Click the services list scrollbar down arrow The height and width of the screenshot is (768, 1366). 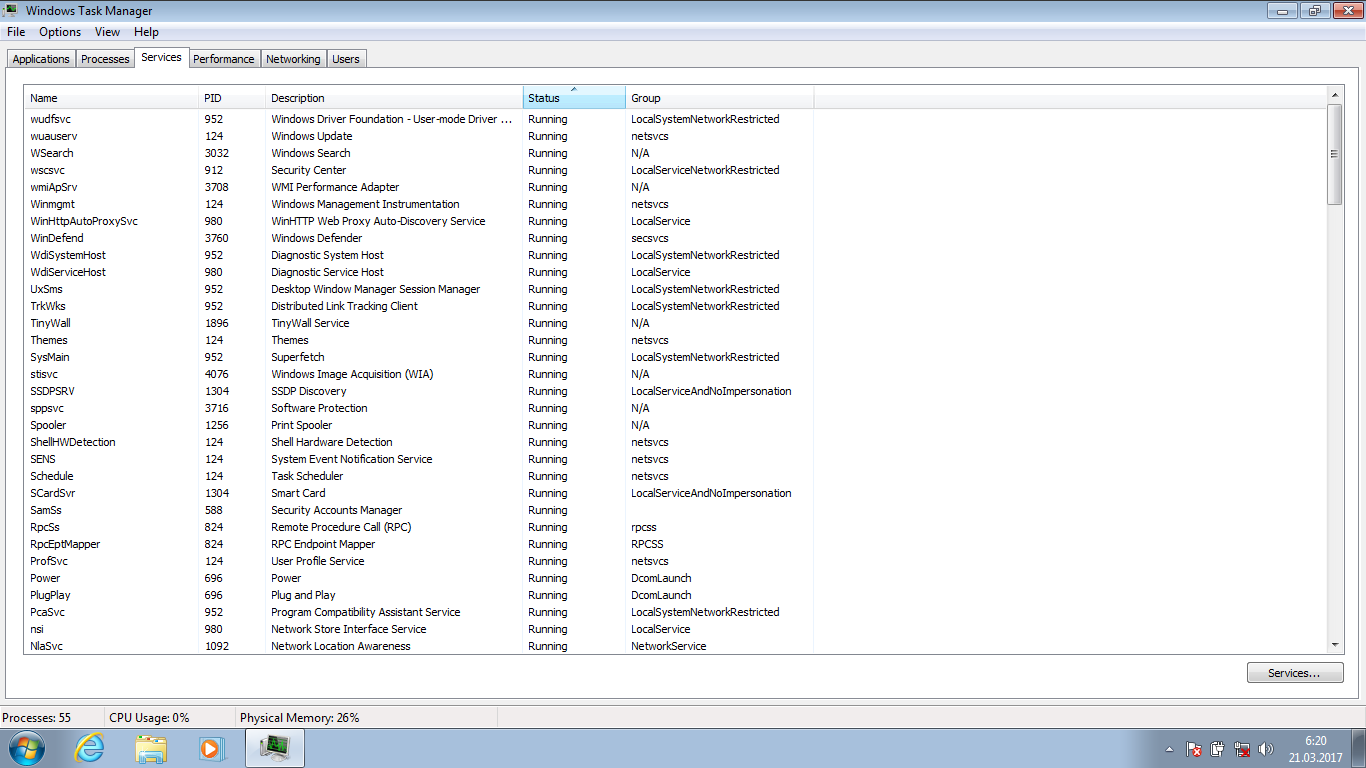click(x=1335, y=646)
